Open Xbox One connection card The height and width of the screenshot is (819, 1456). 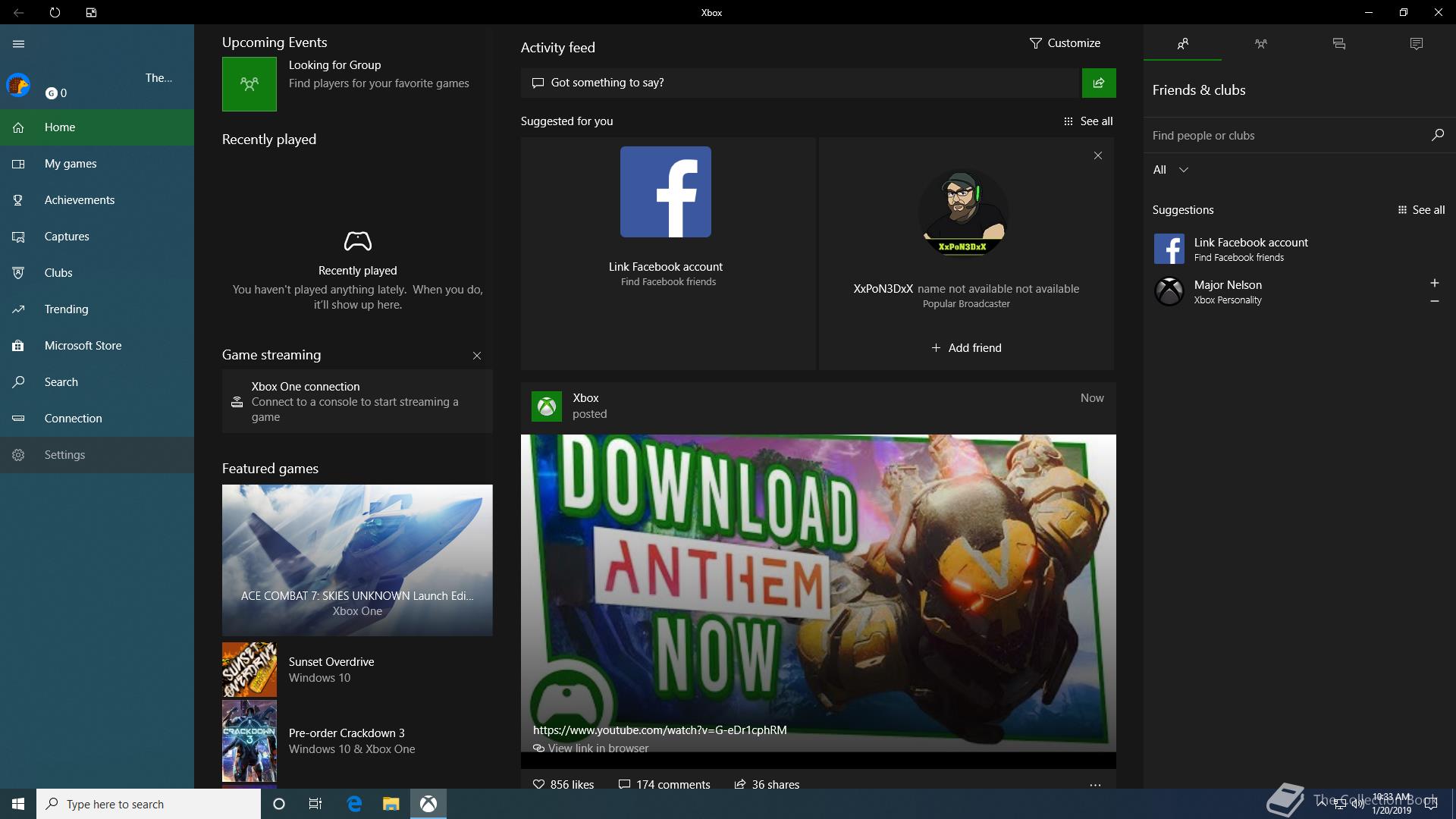tap(357, 401)
